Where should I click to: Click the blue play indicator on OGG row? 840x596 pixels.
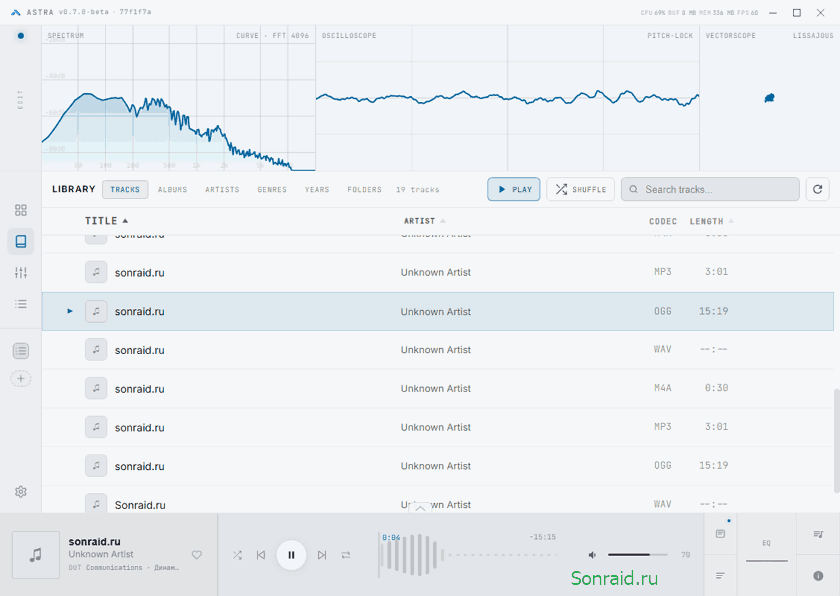tap(70, 311)
